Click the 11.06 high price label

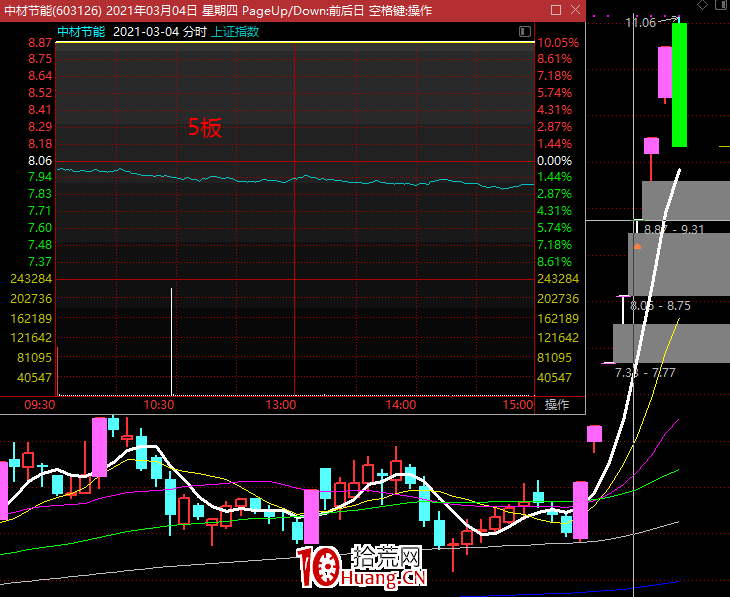tap(640, 22)
